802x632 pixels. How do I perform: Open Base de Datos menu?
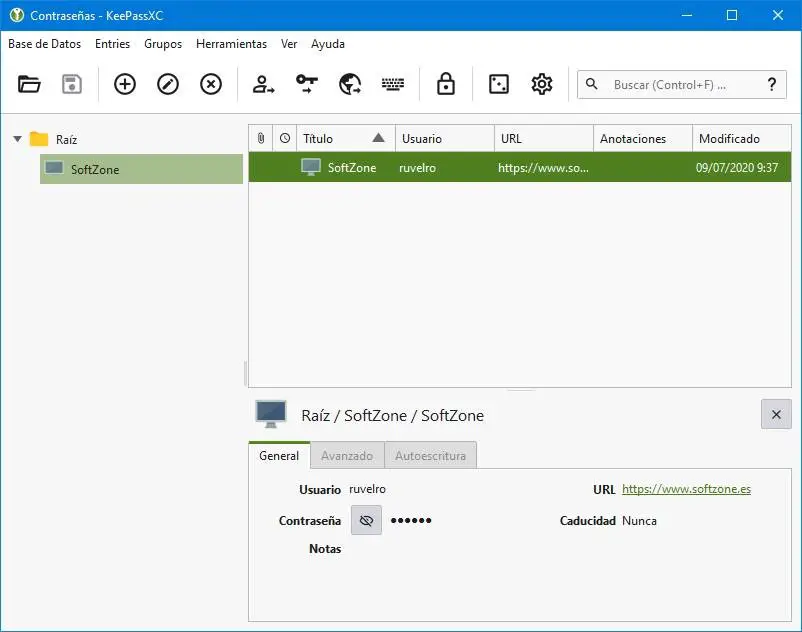(44, 44)
